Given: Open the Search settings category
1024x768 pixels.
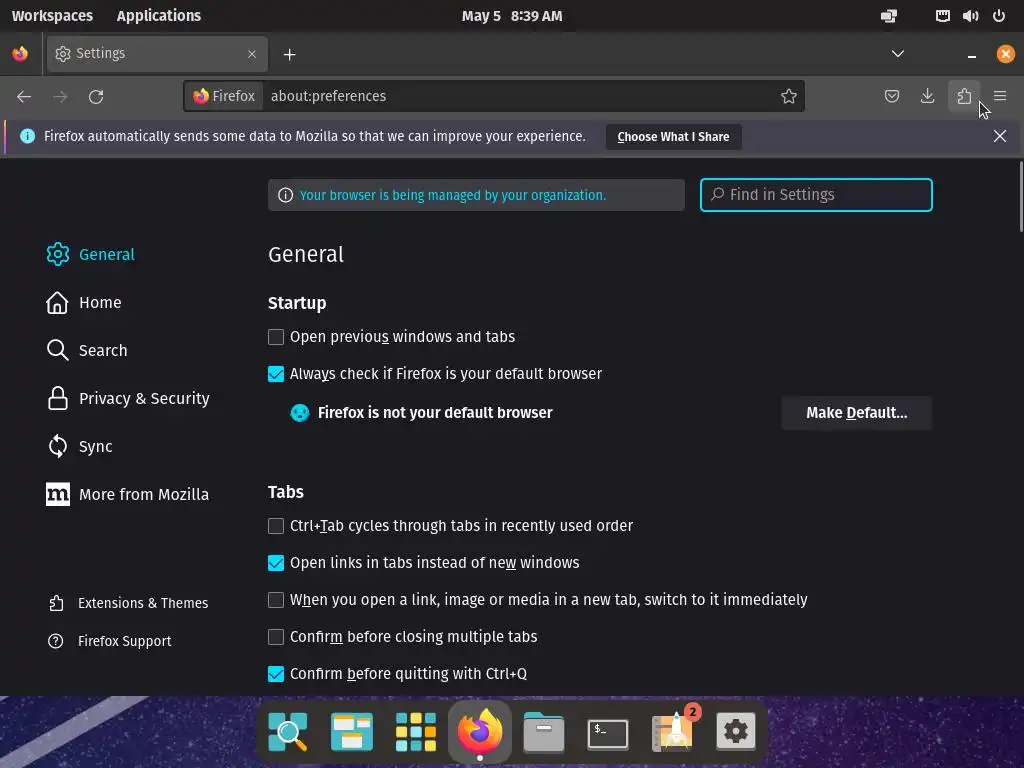Looking at the screenshot, I should [x=86, y=350].
